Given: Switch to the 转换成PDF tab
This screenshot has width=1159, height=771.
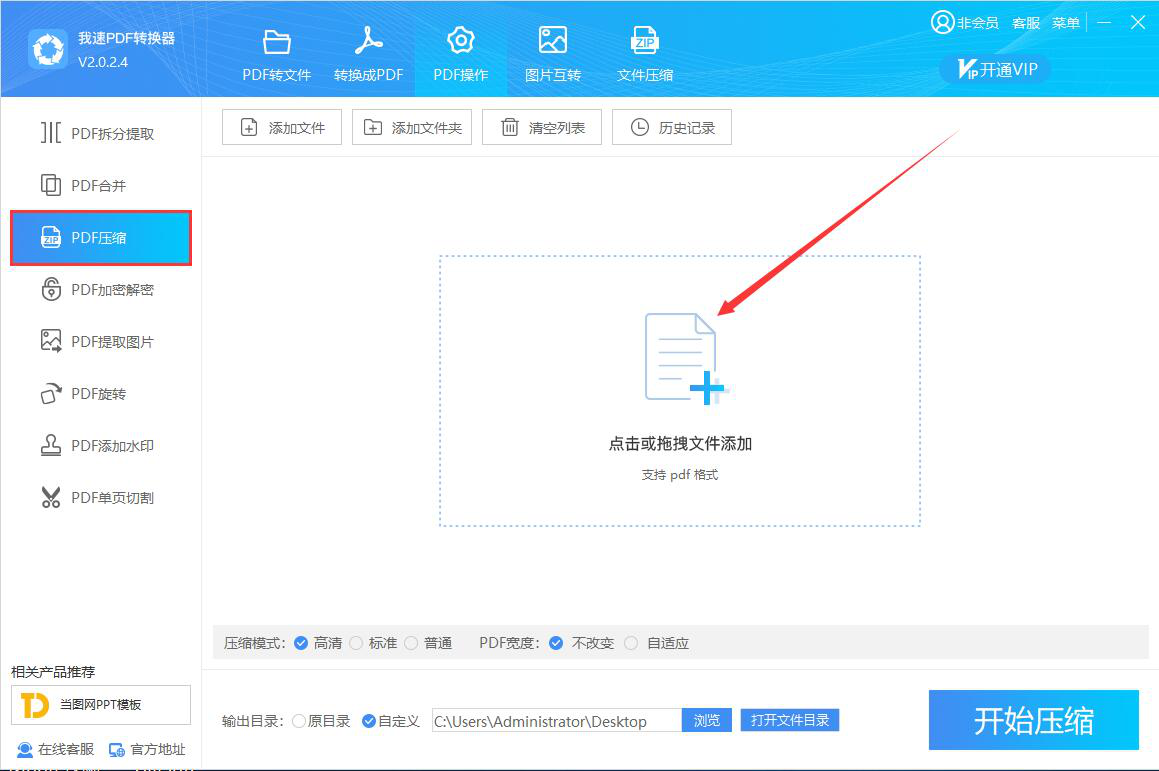Looking at the screenshot, I should click(x=368, y=55).
